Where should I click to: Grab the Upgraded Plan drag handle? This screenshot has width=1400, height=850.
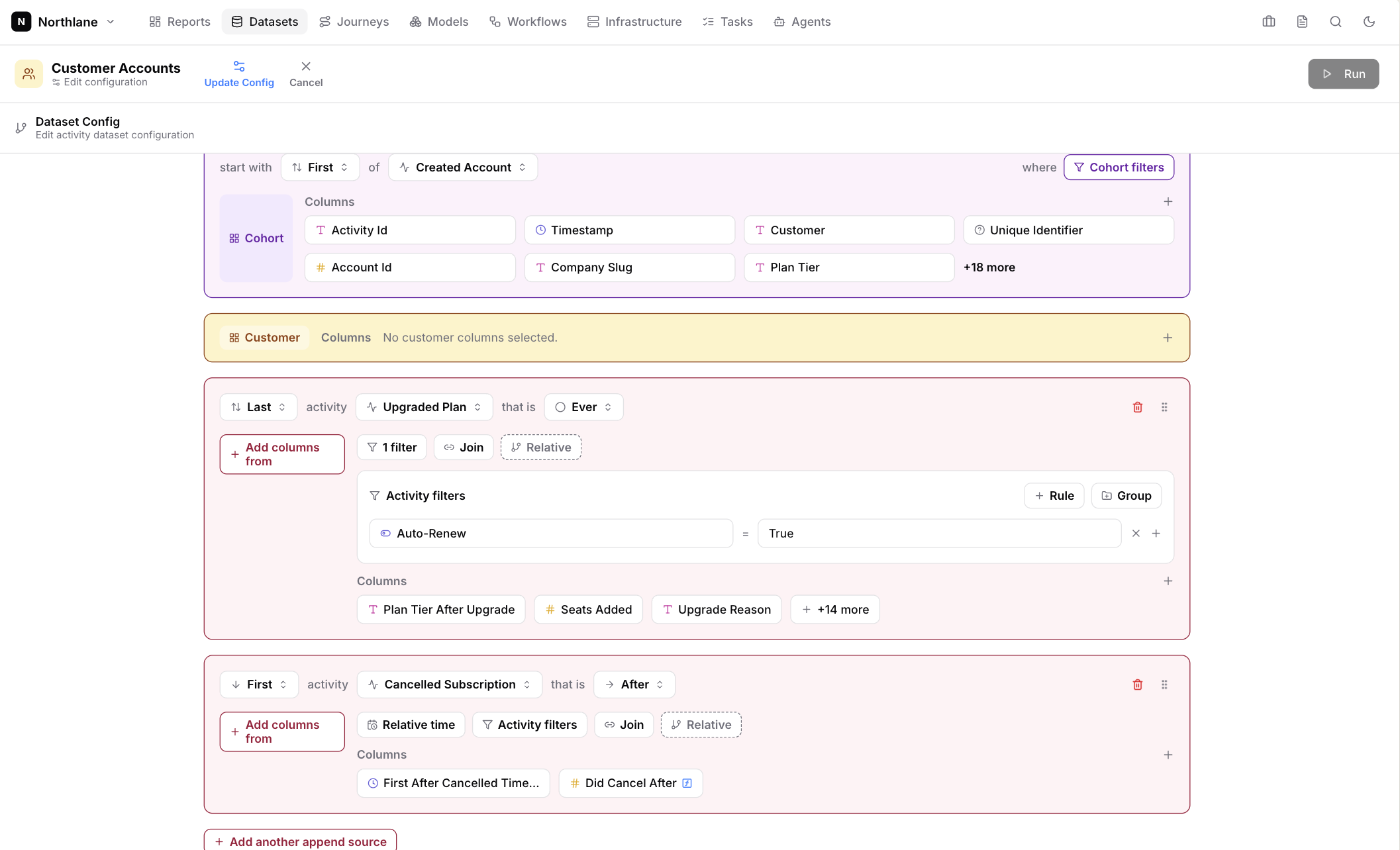pyautogui.click(x=1164, y=407)
